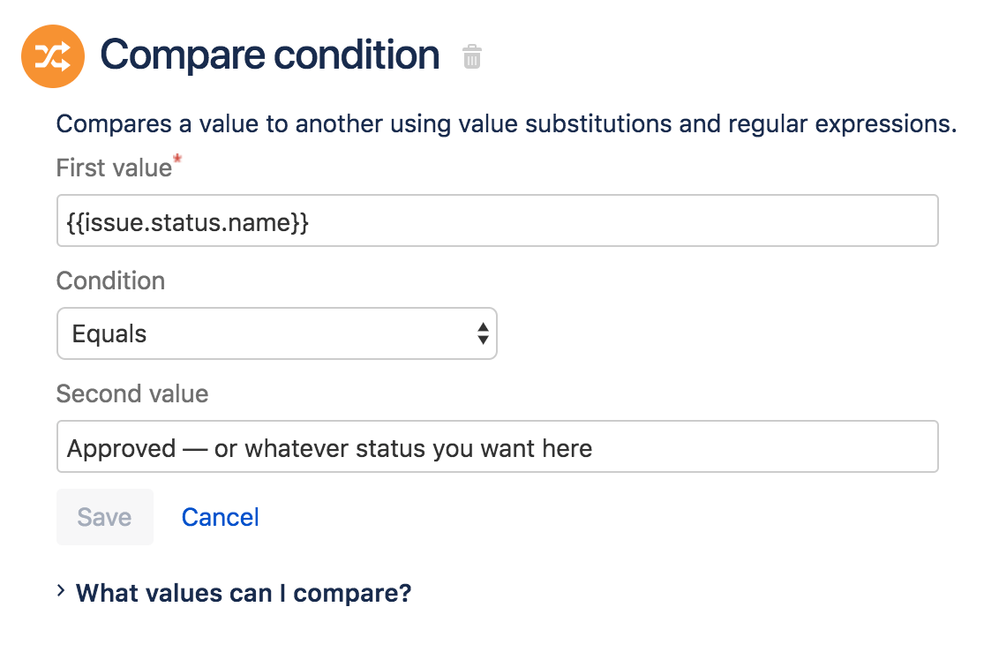
Task: Click the orange shuffle Compare condition icon
Action: click(x=53, y=56)
